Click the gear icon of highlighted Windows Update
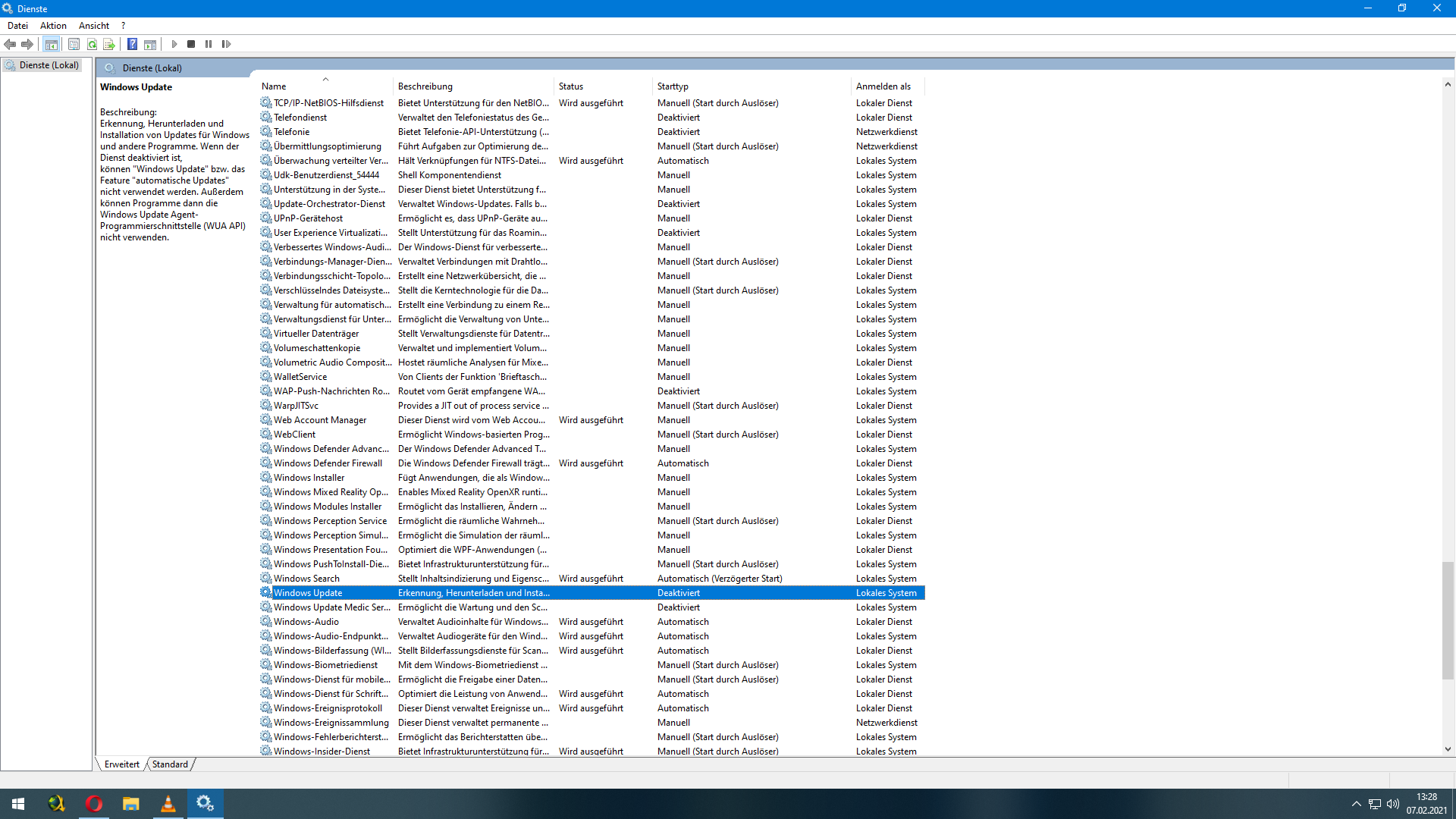The image size is (1456, 819). [265, 592]
